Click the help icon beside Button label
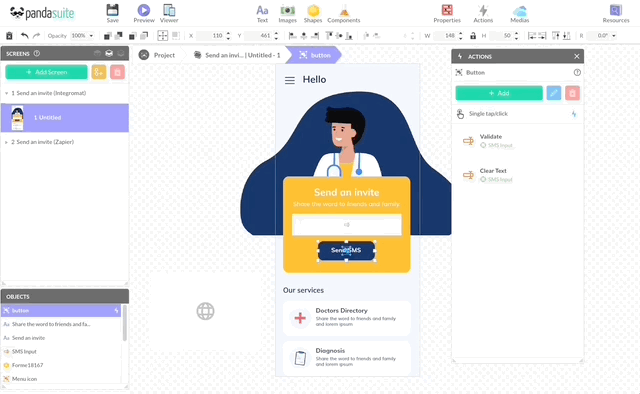The width and height of the screenshot is (640, 394). coord(577,72)
